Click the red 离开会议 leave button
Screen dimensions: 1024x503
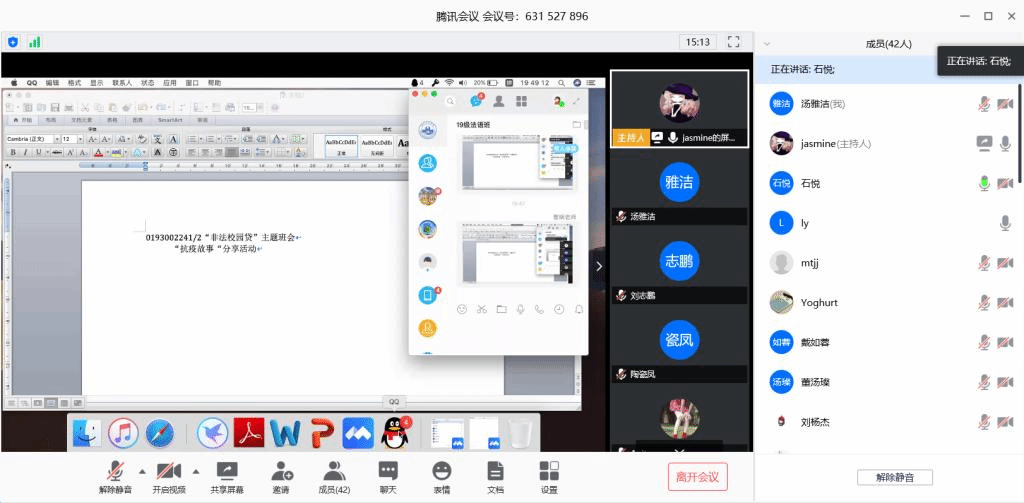pyautogui.click(x=697, y=477)
